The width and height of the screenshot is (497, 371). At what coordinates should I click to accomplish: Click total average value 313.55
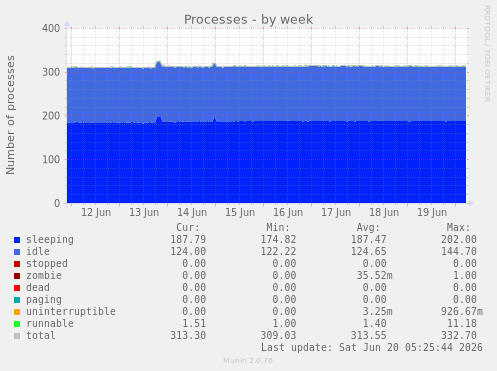tap(368, 335)
